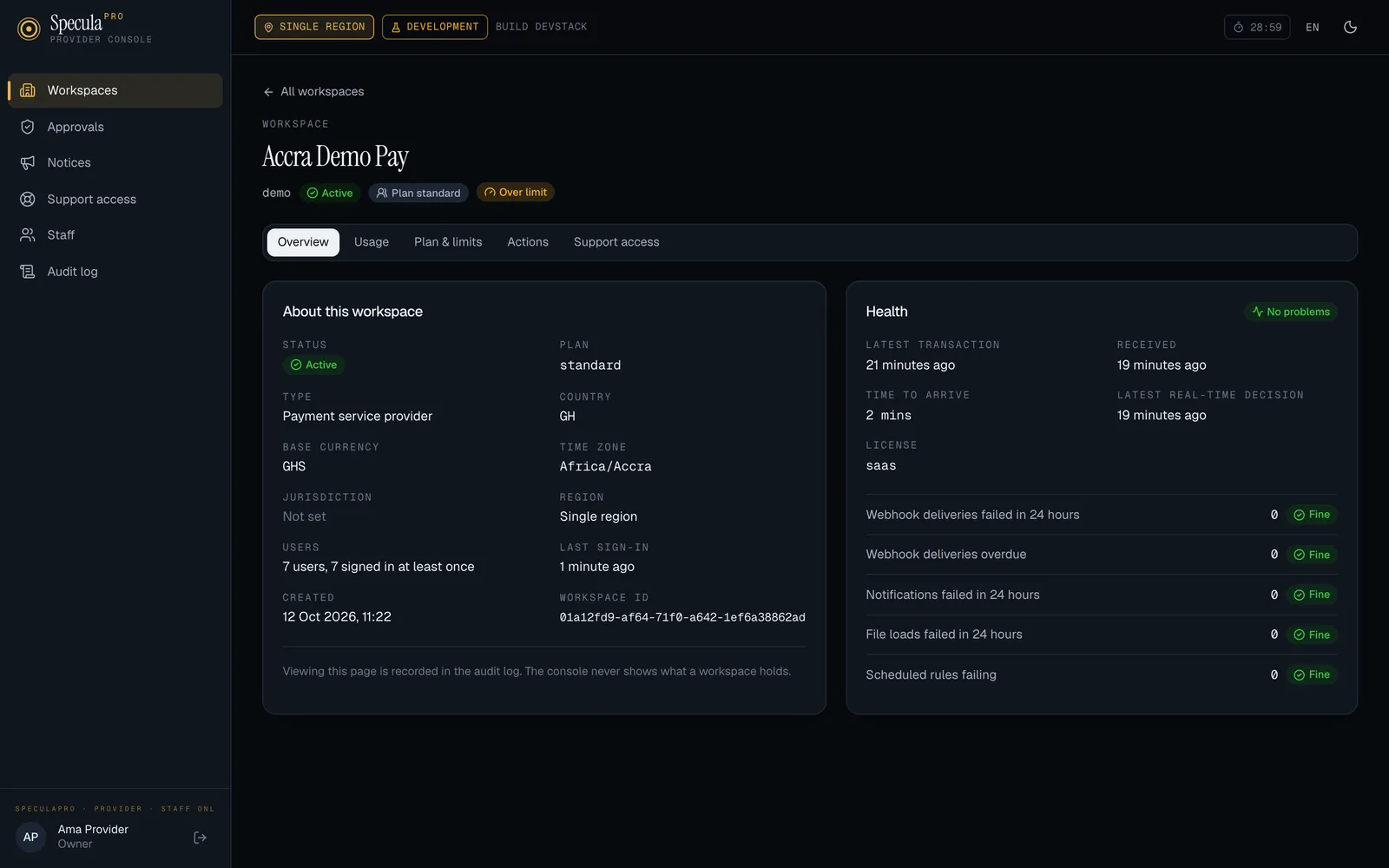Click Fine badge for Notifications failed
Screen dimensions: 1389x868
click(x=1312, y=595)
